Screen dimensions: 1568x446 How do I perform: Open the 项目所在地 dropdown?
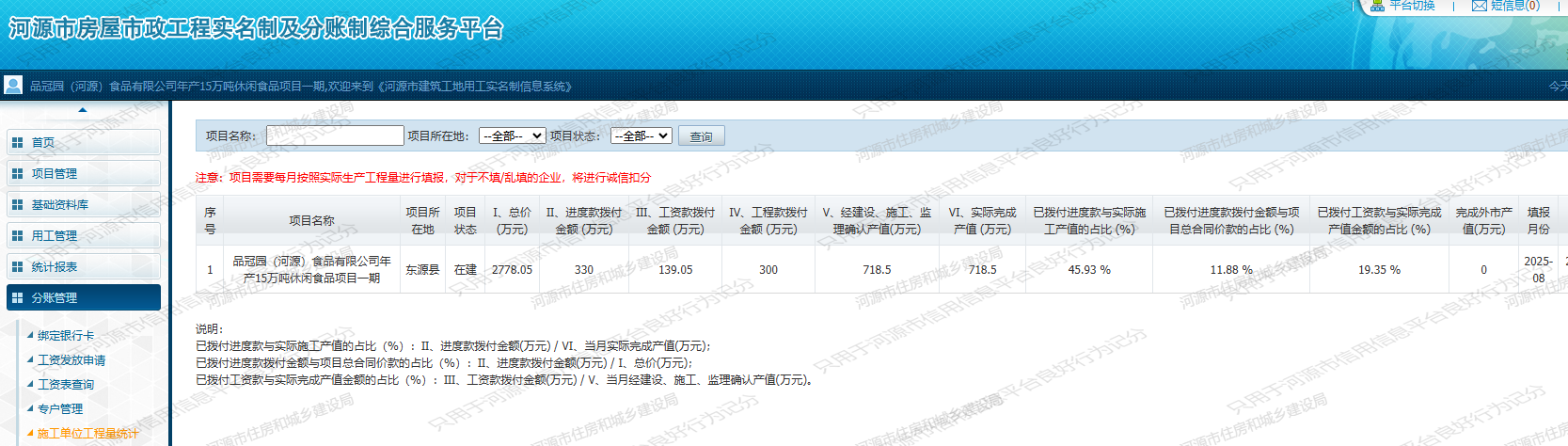[x=512, y=135]
